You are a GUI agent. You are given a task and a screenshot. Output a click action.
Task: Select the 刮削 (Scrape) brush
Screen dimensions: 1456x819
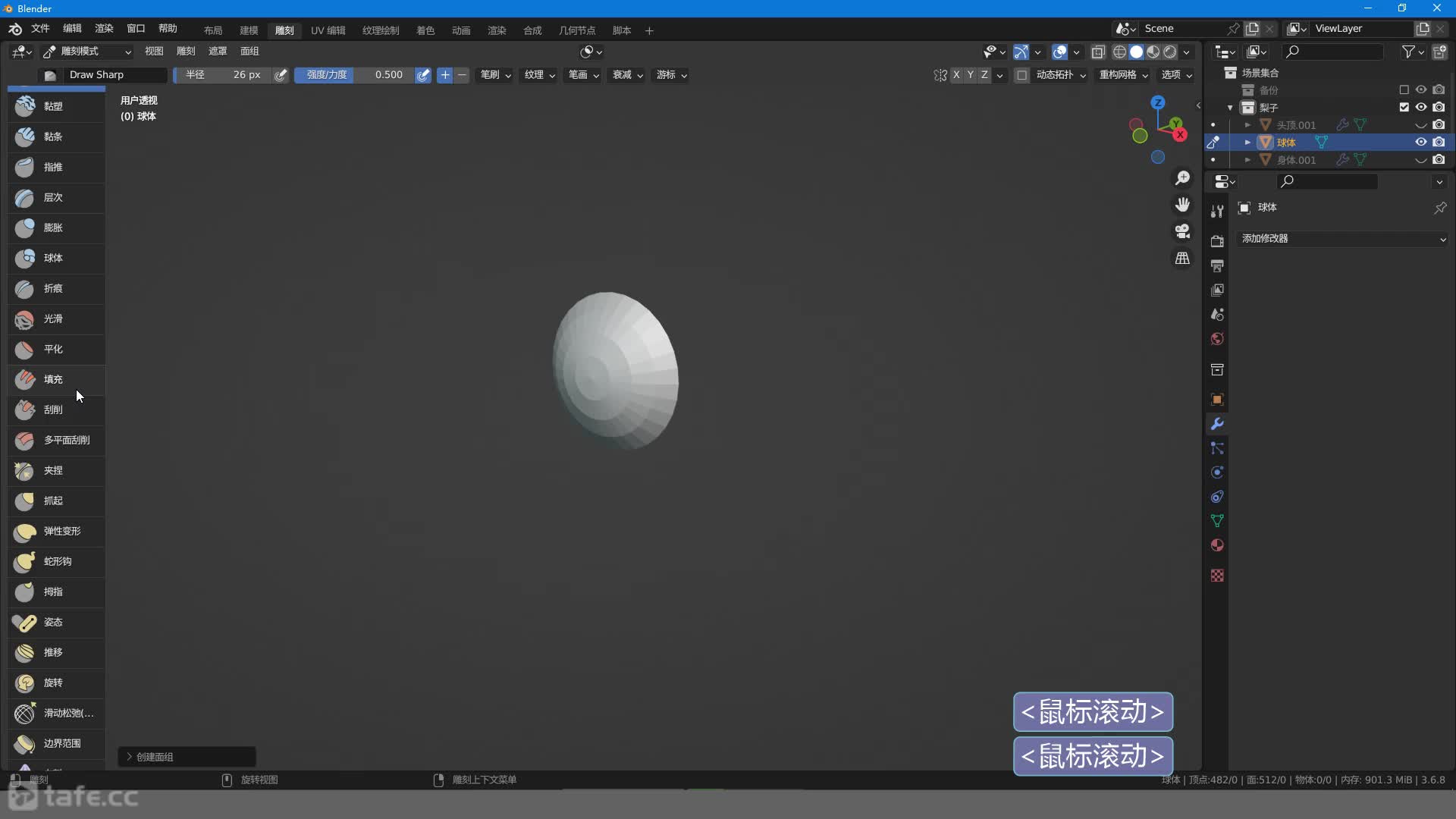coord(56,409)
